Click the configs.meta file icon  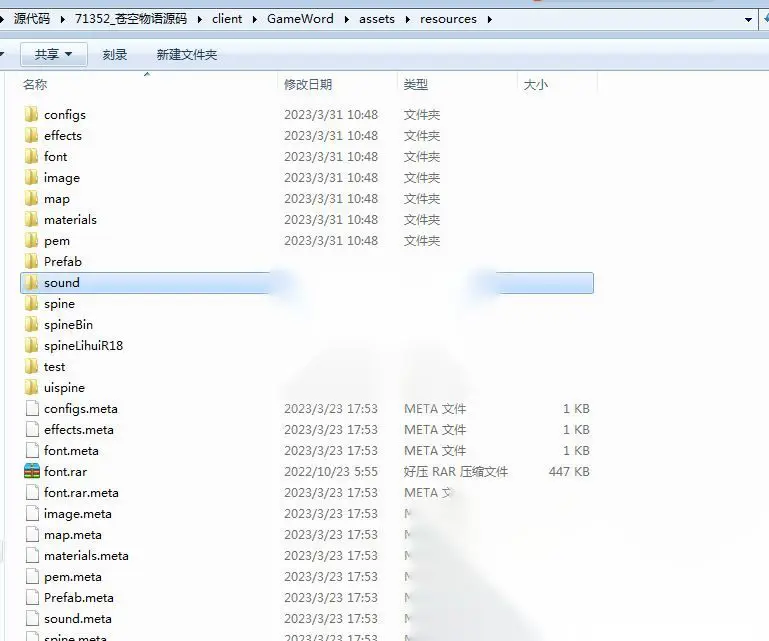pyautogui.click(x=32, y=409)
